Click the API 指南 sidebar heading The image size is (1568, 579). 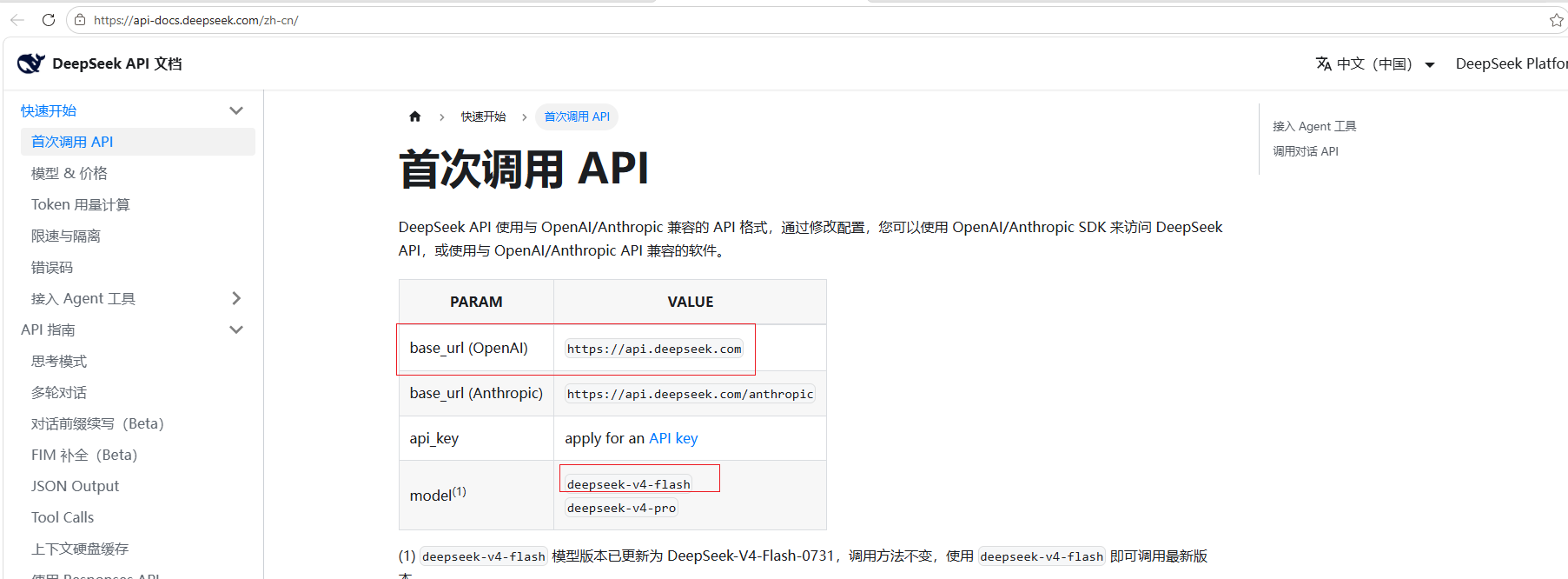coord(49,329)
